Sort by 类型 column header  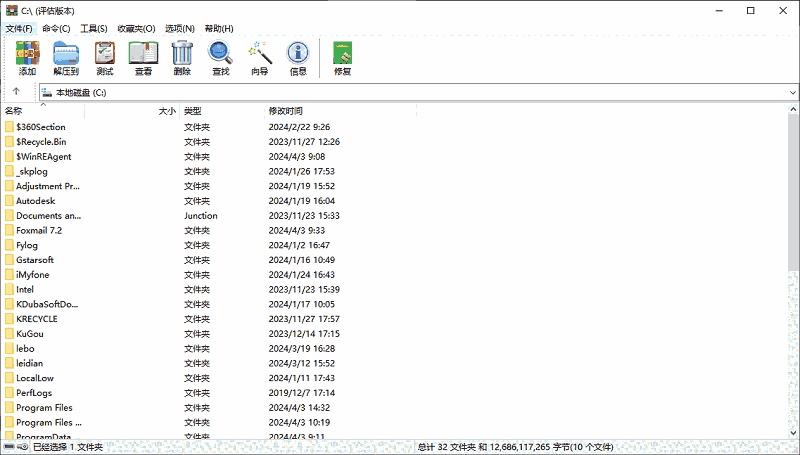tap(222, 111)
